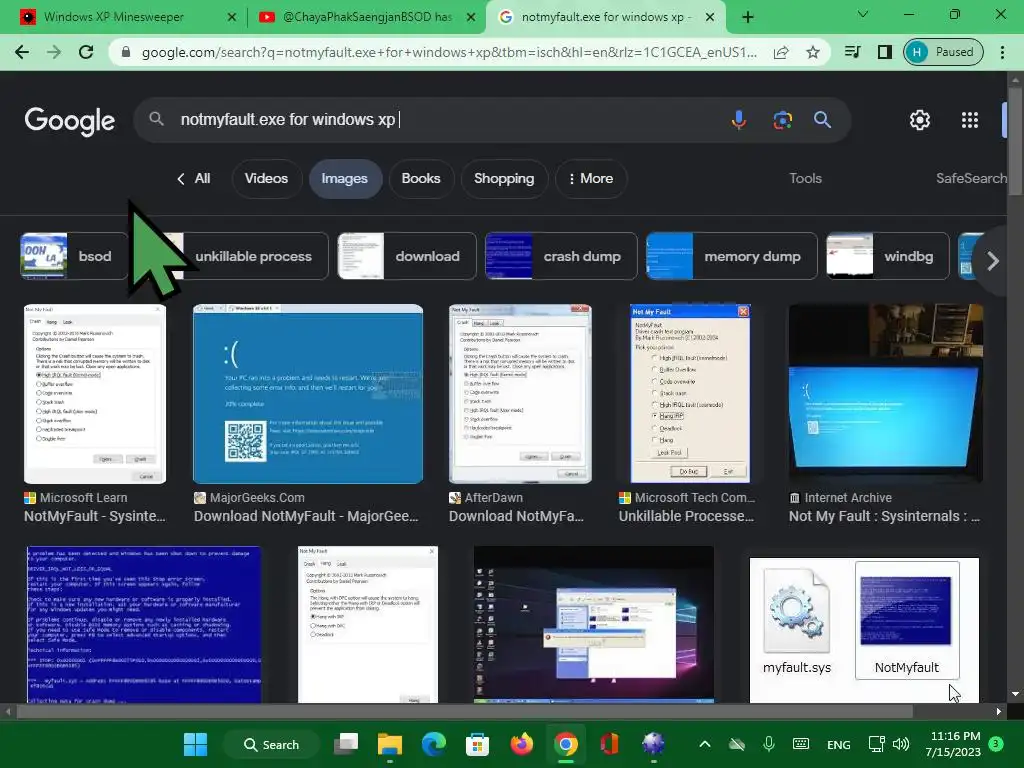Close the YouTube tab

(x=471, y=17)
